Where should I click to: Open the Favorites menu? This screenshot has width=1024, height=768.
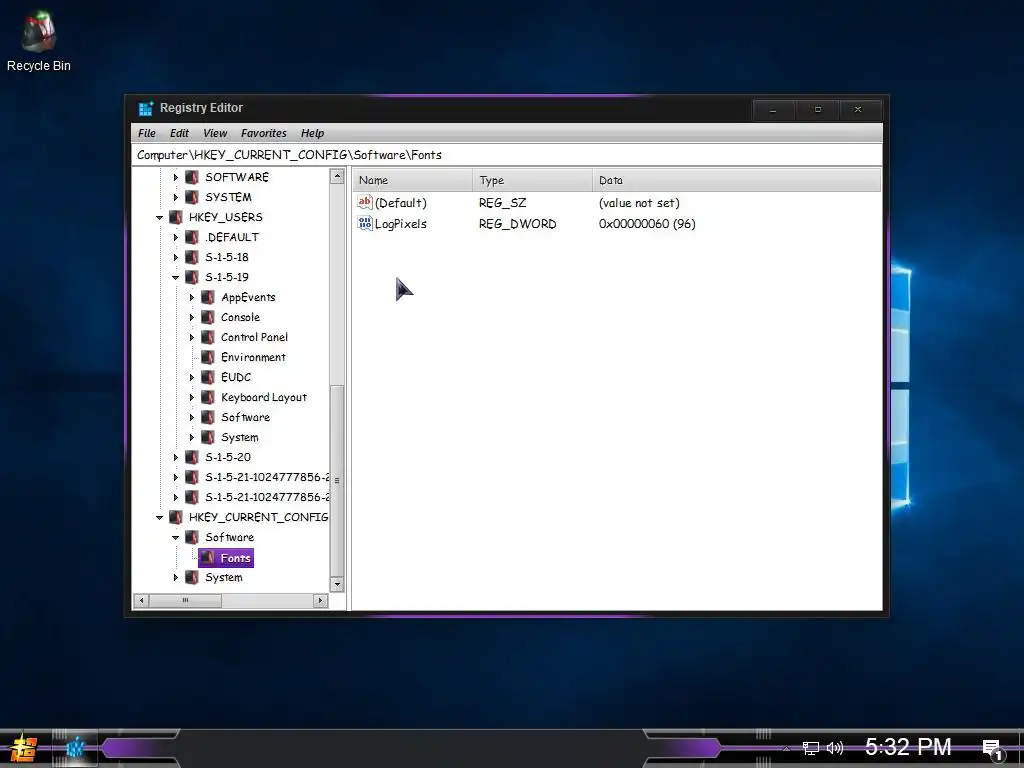click(264, 133)
